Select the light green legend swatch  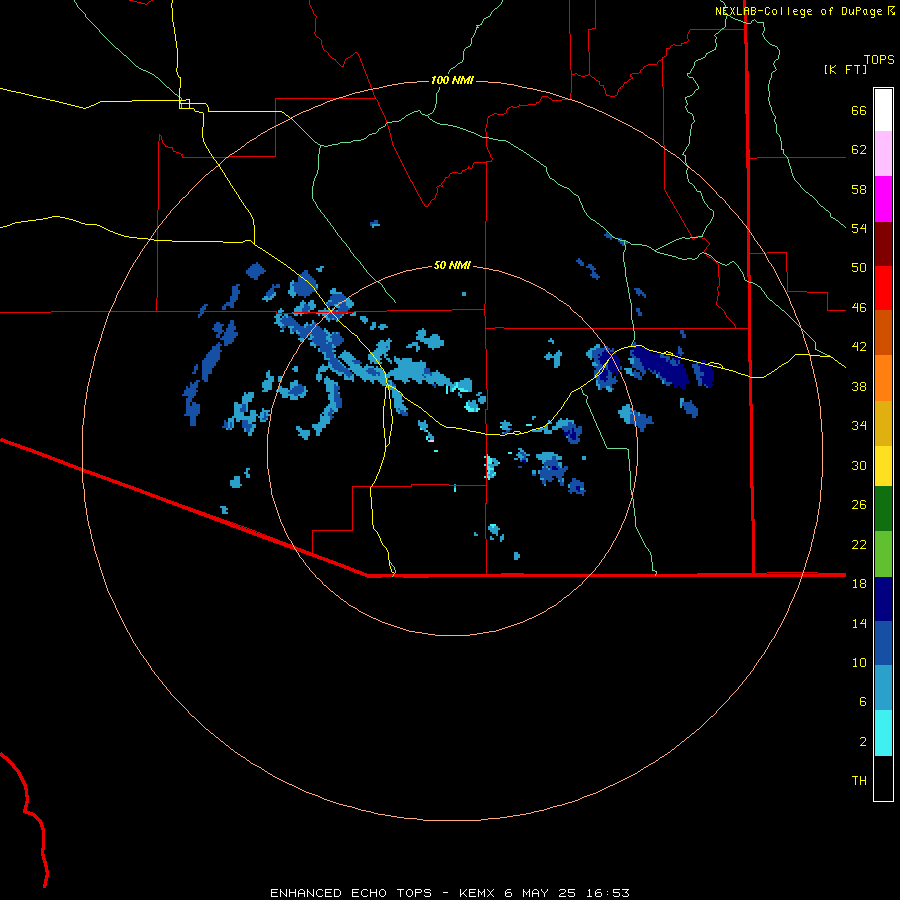click(883, 554)
